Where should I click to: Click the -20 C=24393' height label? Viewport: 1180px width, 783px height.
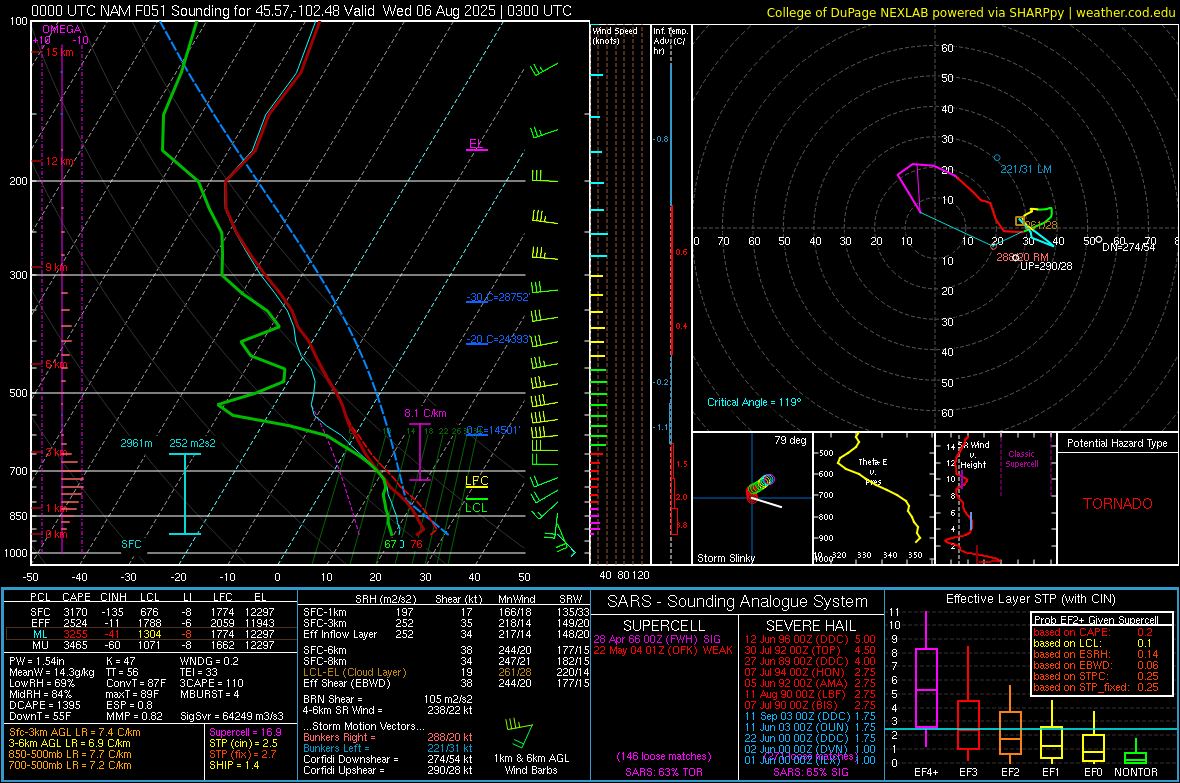[x=498, y=340]
